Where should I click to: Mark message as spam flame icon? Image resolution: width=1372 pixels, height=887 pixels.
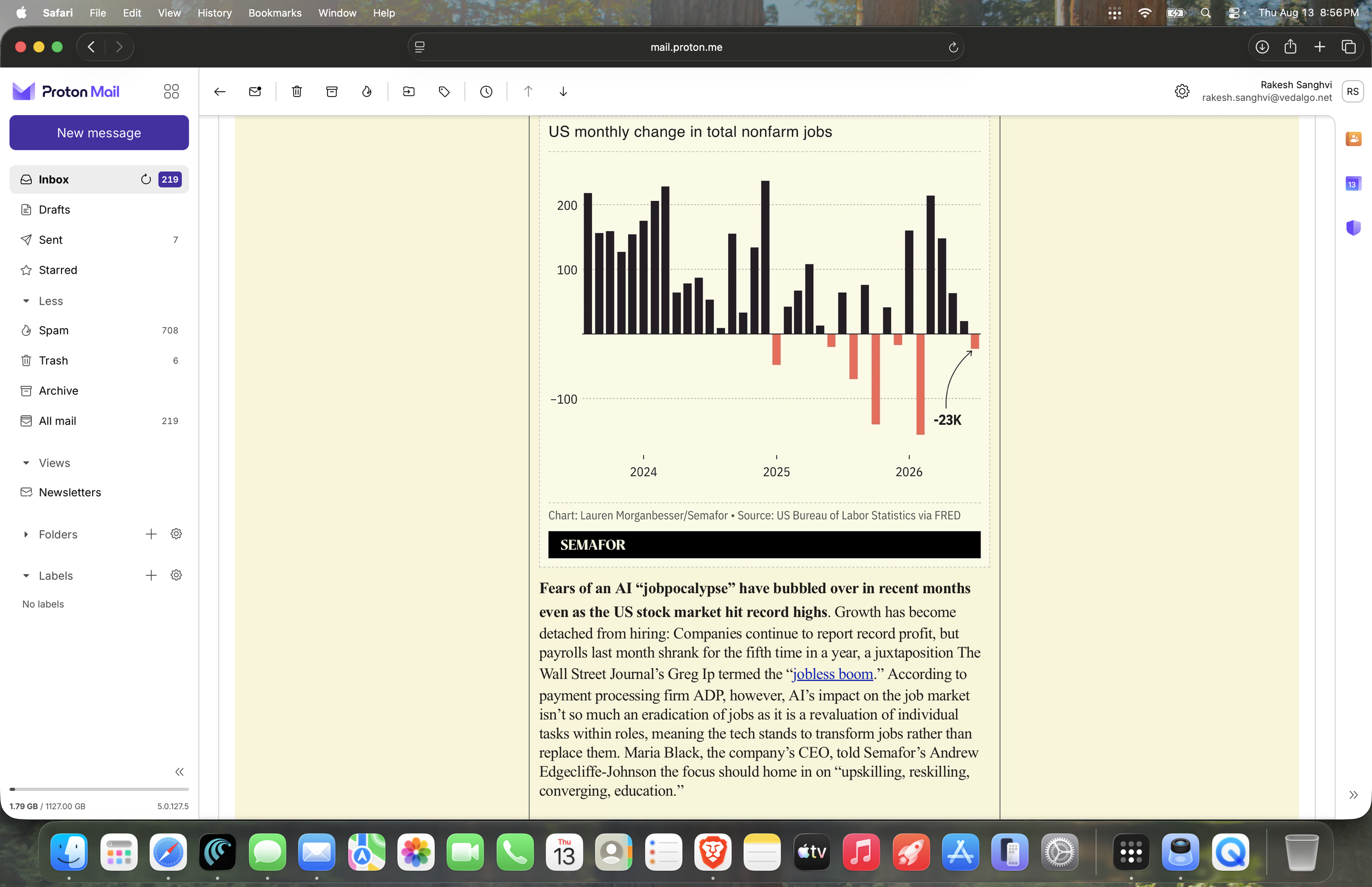click(x=367, y=92)
